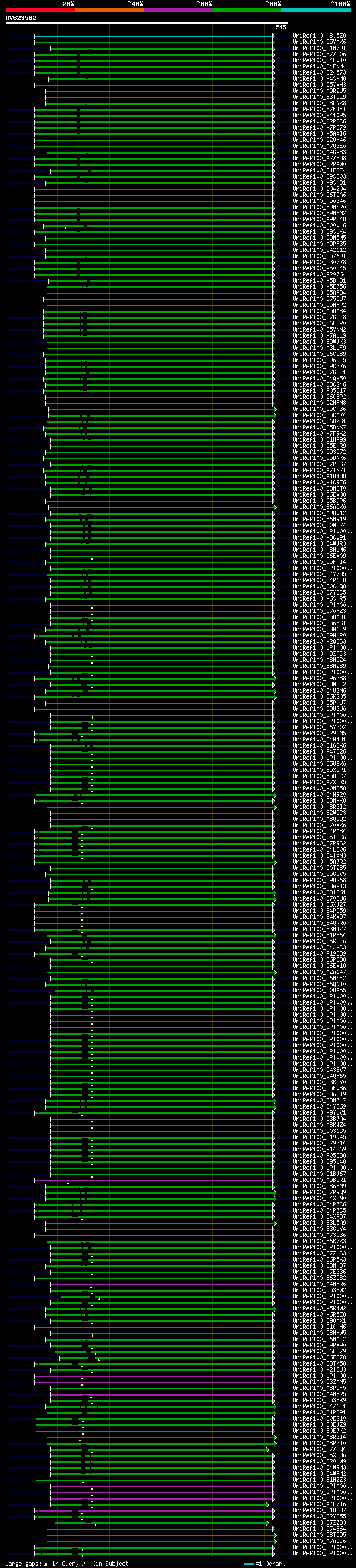The width and height of the screenshot is (356, 1568).
Task: Click UniRef100_B0WQZ4 label
Action: 319,525
